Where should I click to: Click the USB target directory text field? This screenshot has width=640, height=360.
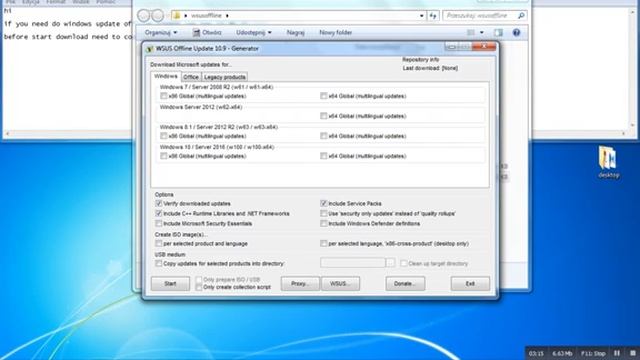point(353,263)
